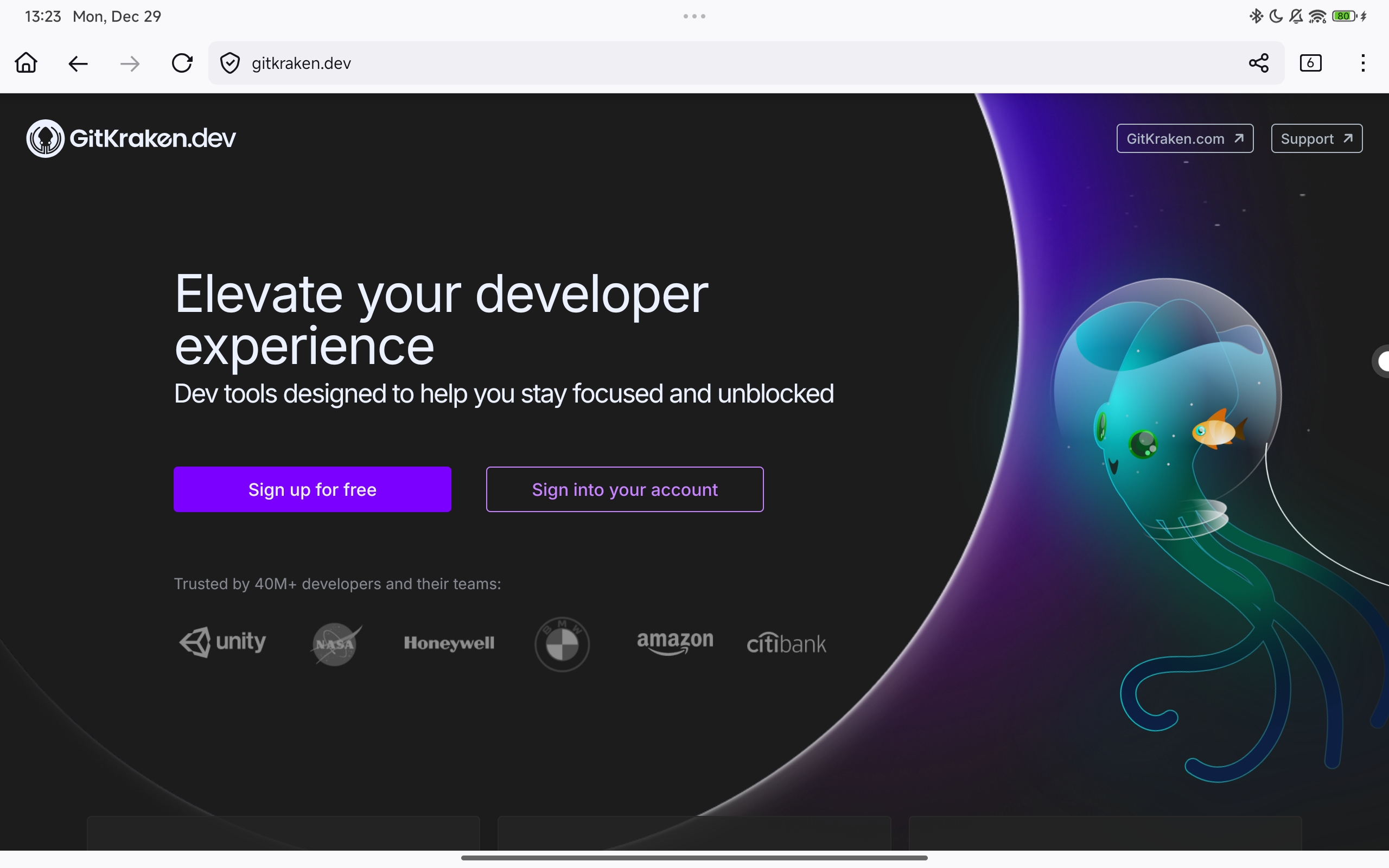The image size is (1389, 868).
Task: Click the NASA logo
Action: click(335, 643)
